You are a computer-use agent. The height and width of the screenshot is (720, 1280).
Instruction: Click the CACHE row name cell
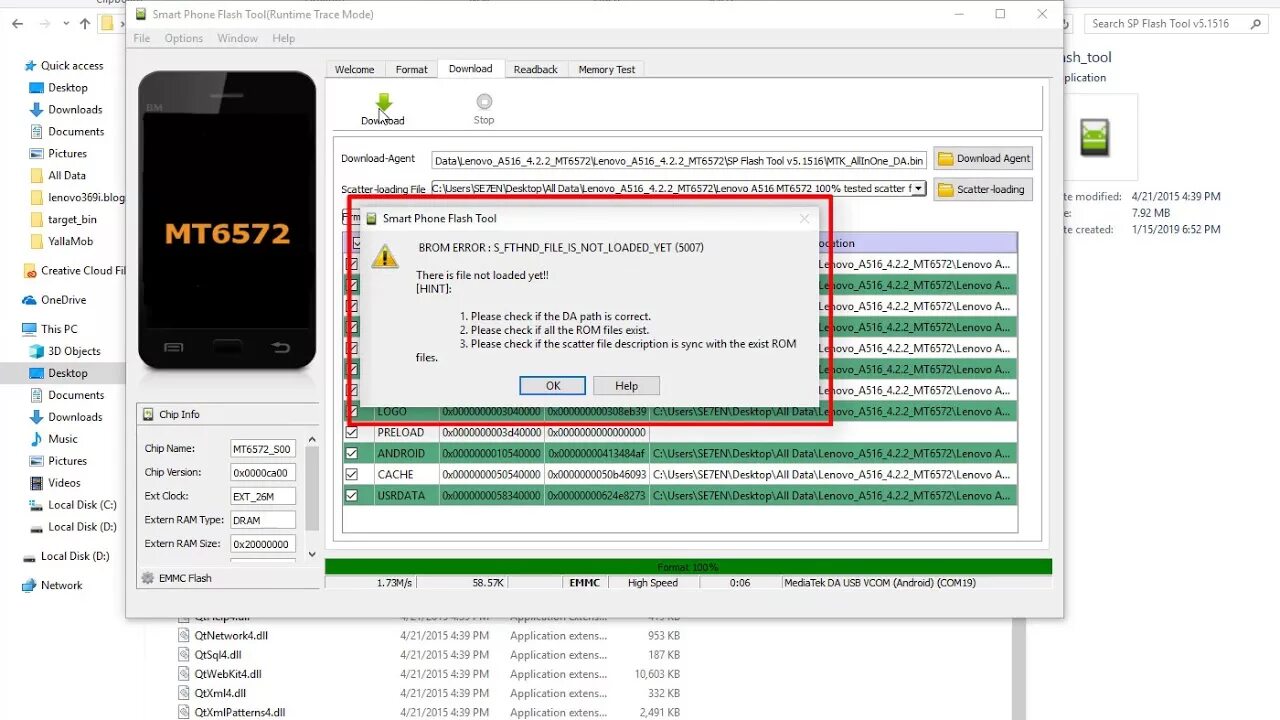407,474
